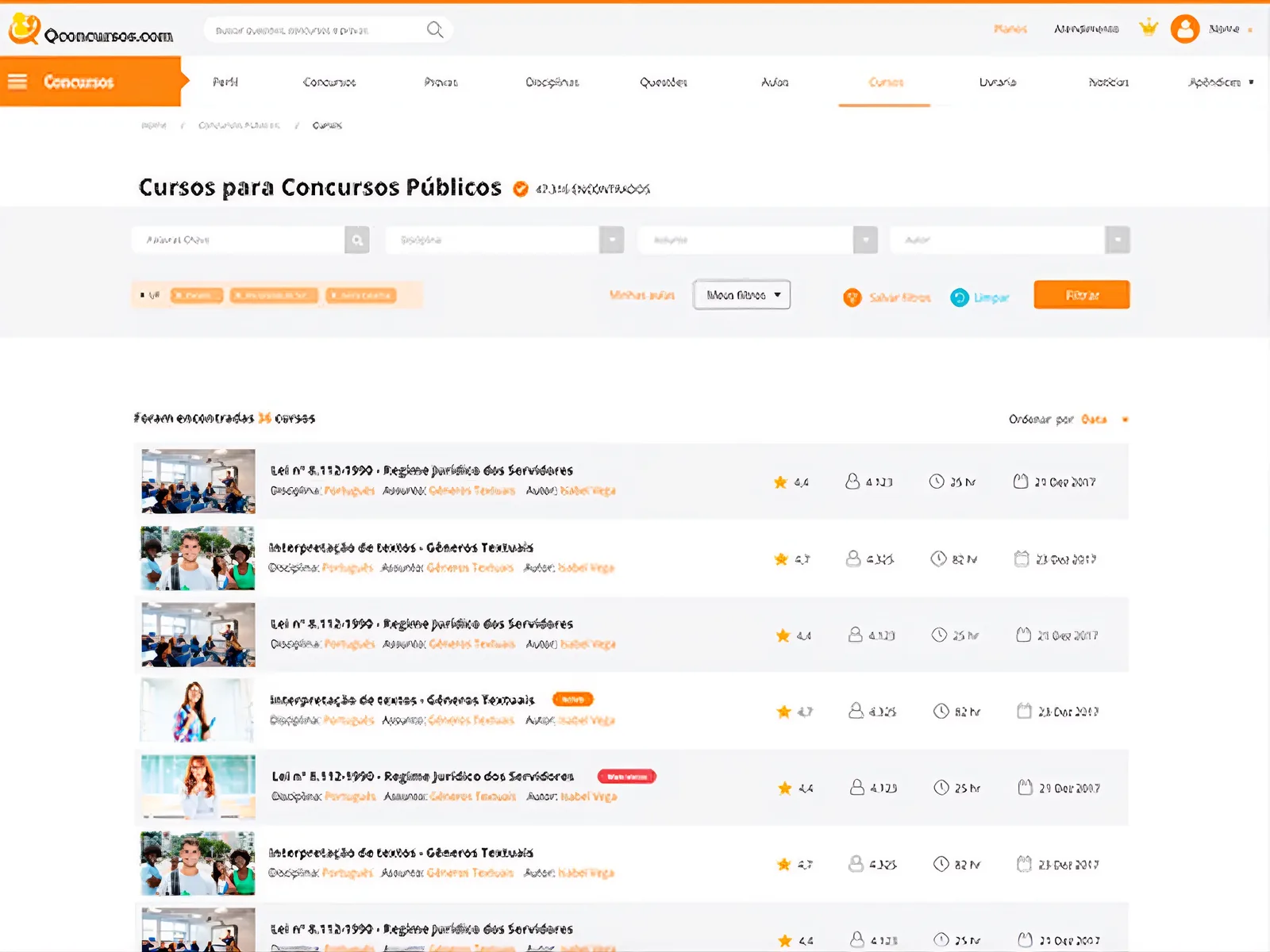This screenshot has width=1270, height=952.
Task: Open Gêneros Textuais subject link in the orange-badge row
Action: click(471, 720)
